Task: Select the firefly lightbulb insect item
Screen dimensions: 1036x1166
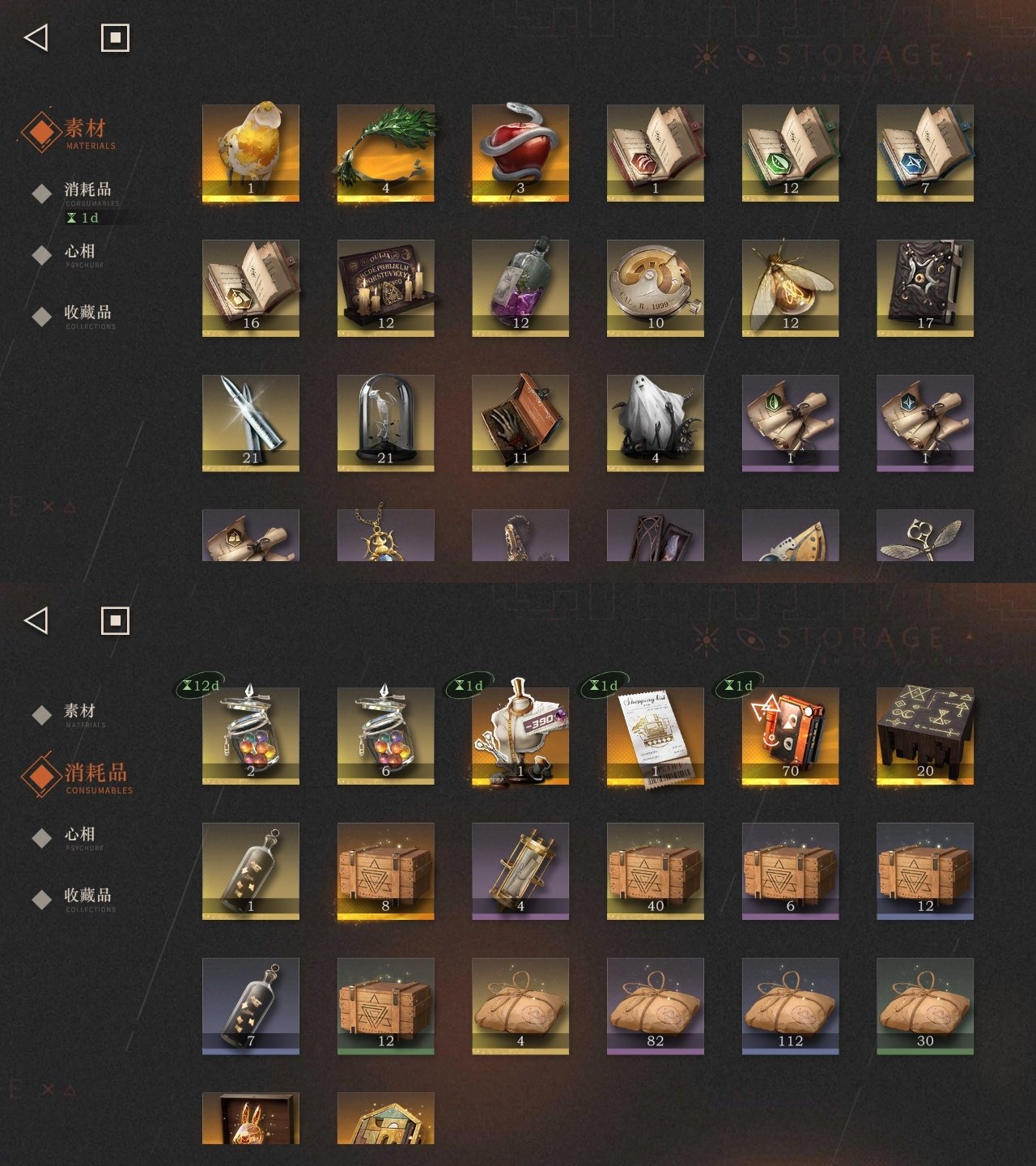Action: pyautogui.click(x=790, y=288)
